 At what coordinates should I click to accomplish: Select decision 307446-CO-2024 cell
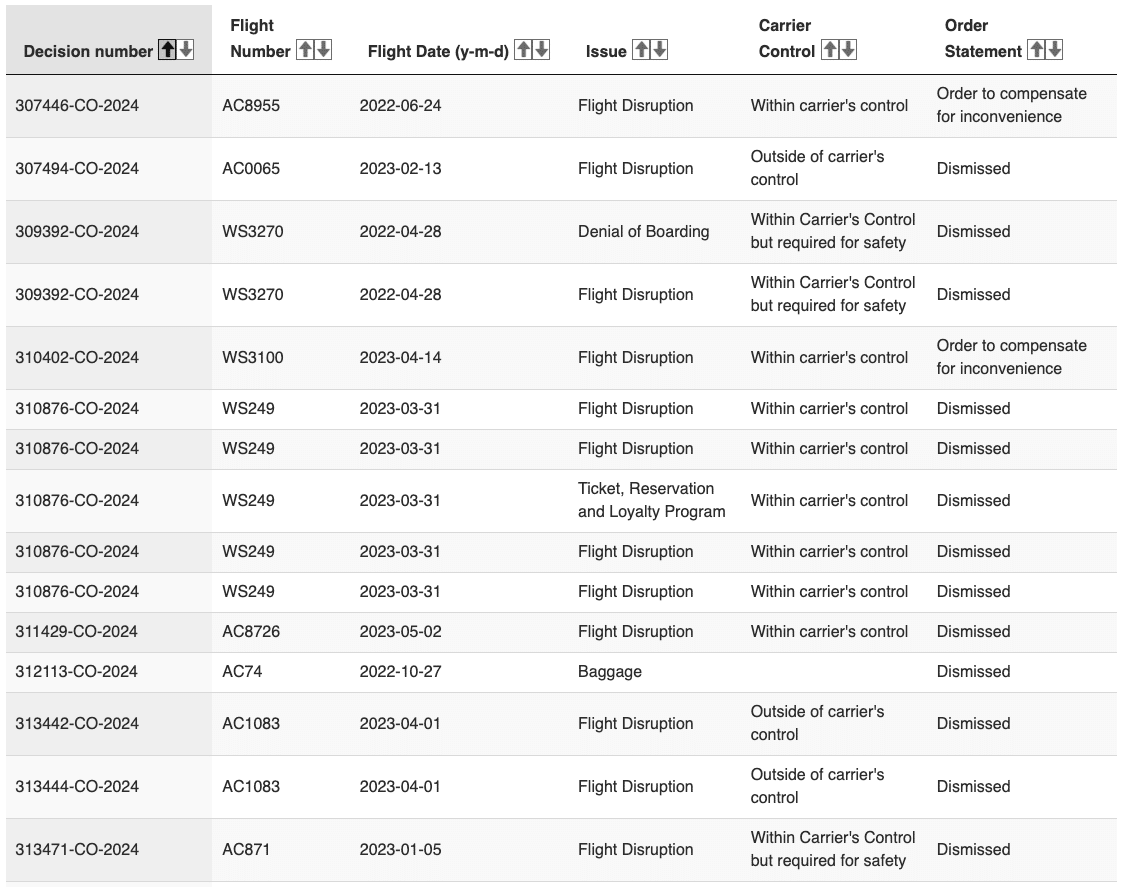77,106
